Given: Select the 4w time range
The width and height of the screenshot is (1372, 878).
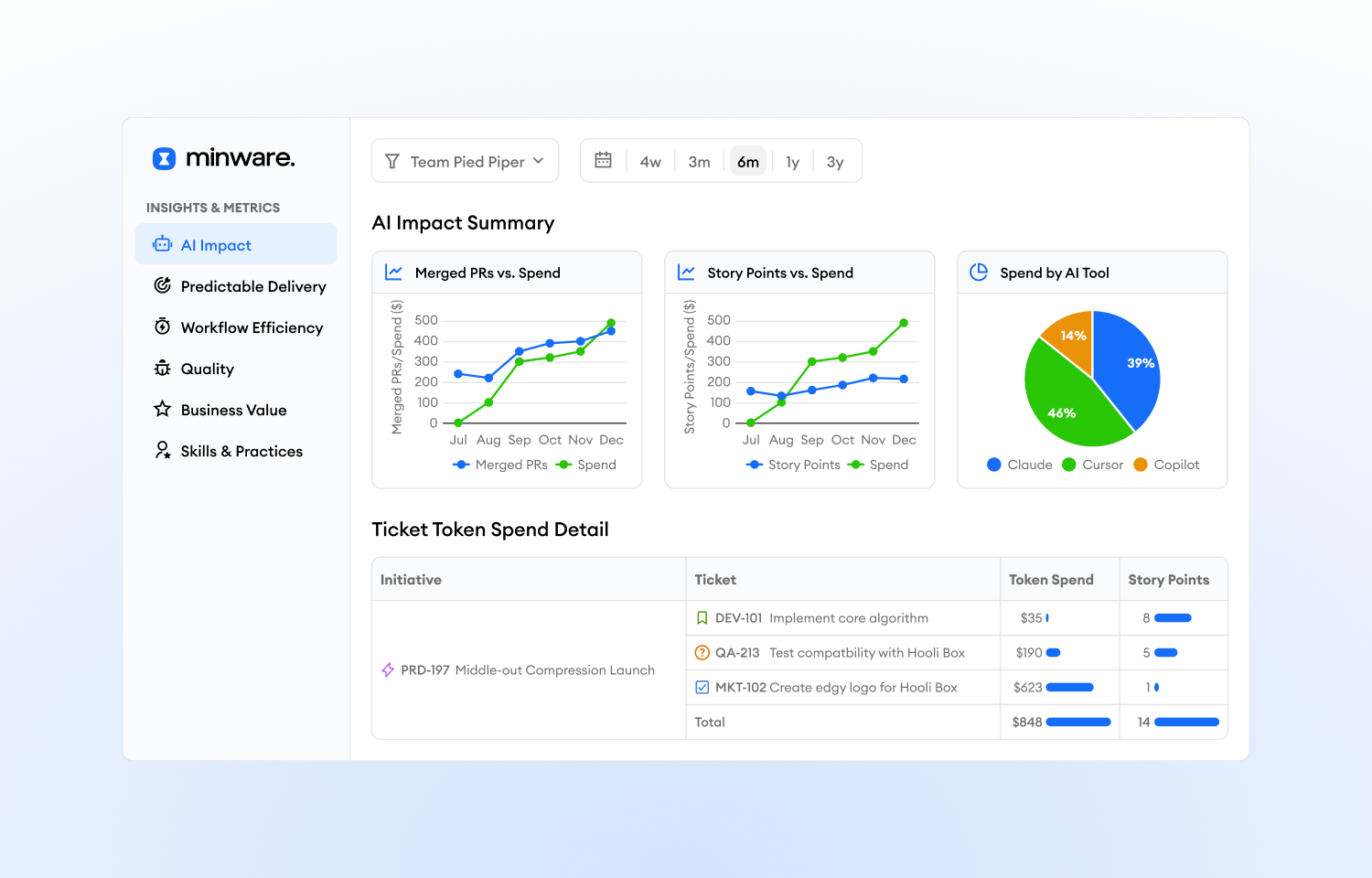Looking at the screenshot, I should (x=650, y=161).
